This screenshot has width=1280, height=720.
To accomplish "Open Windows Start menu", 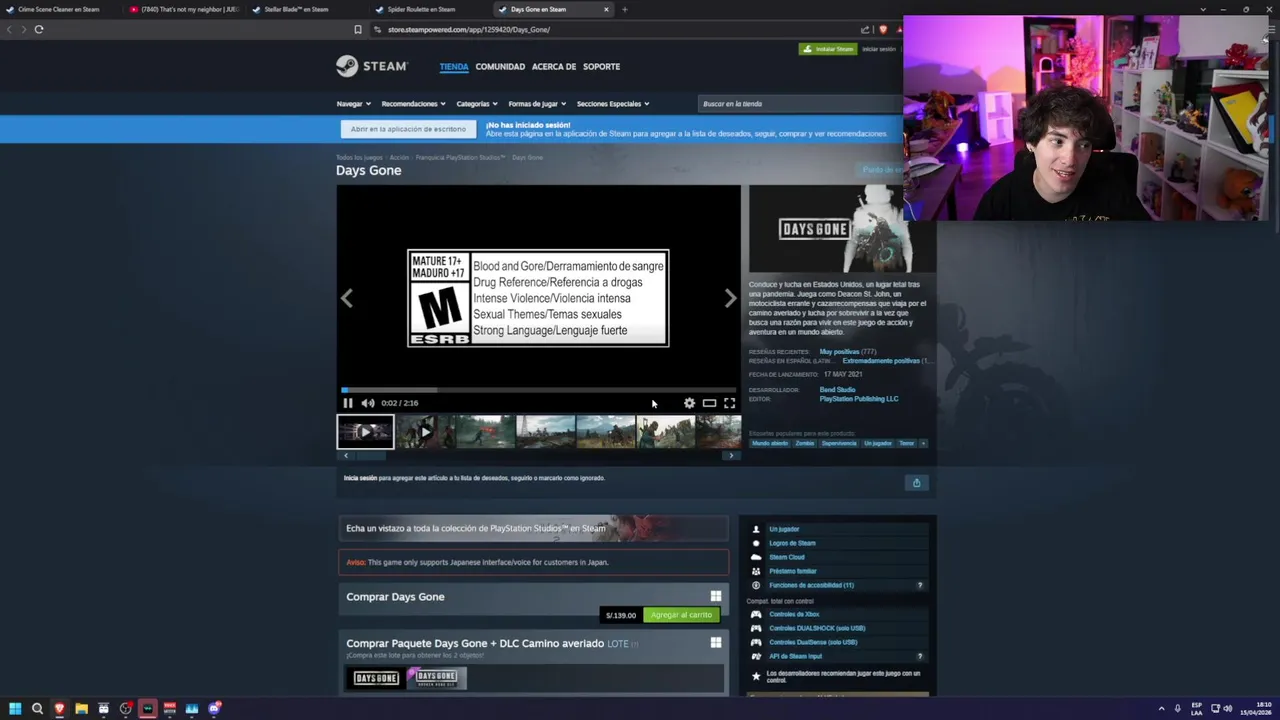I will pos(15,709).
